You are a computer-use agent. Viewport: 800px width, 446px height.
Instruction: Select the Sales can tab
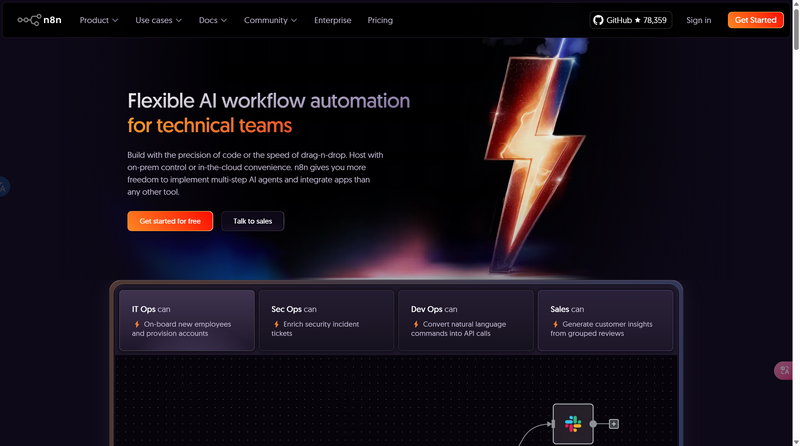[x=606, y=320]
